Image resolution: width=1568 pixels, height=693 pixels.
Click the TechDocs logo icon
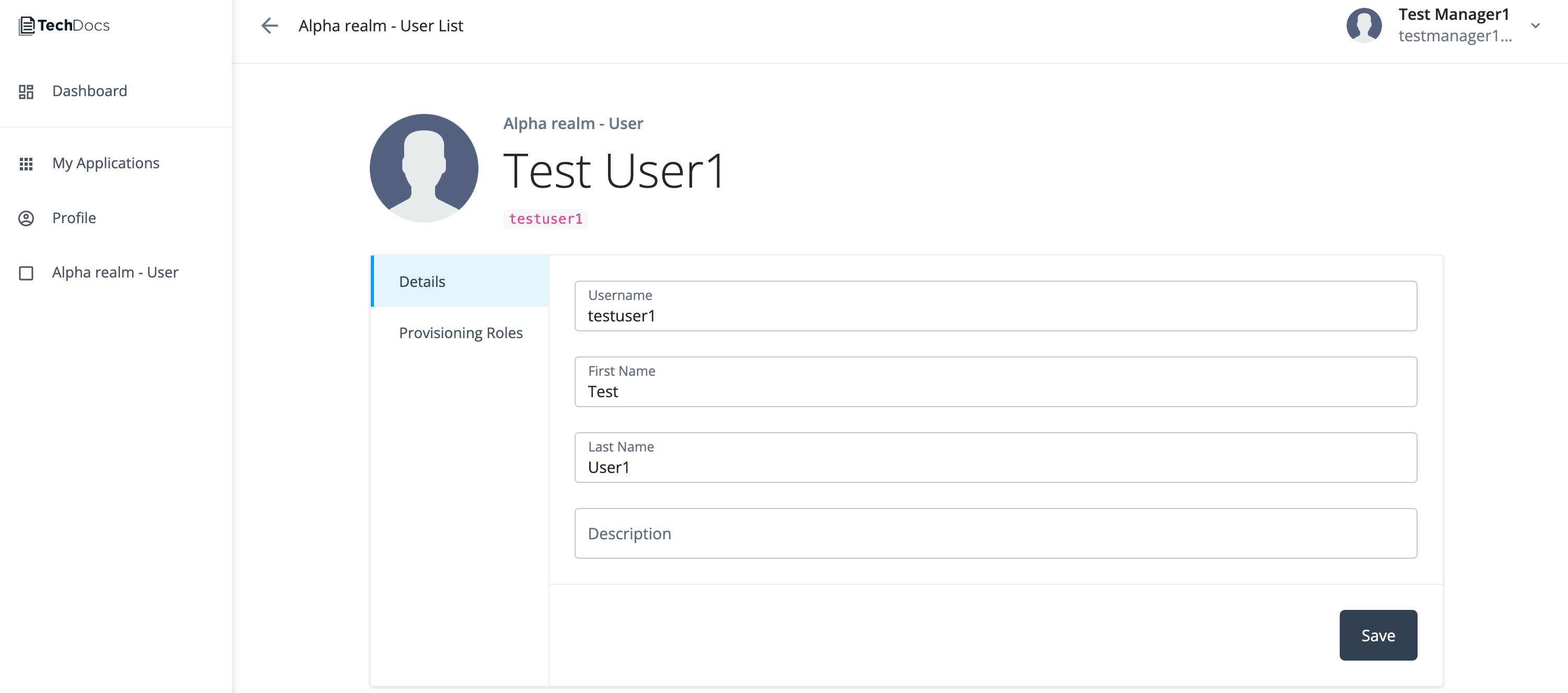[26, 25]
